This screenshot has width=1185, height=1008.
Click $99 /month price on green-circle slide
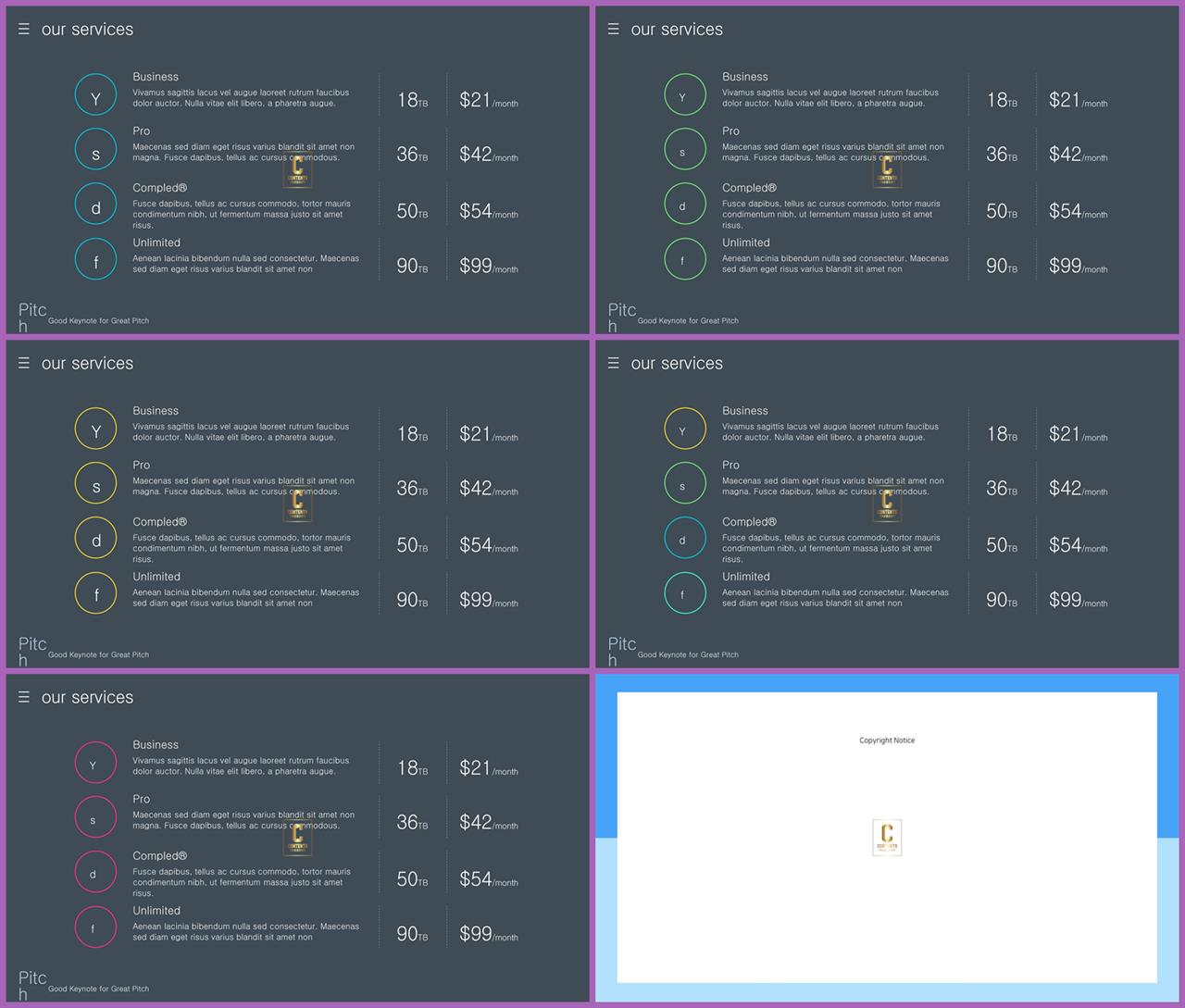pos(1079,266)
